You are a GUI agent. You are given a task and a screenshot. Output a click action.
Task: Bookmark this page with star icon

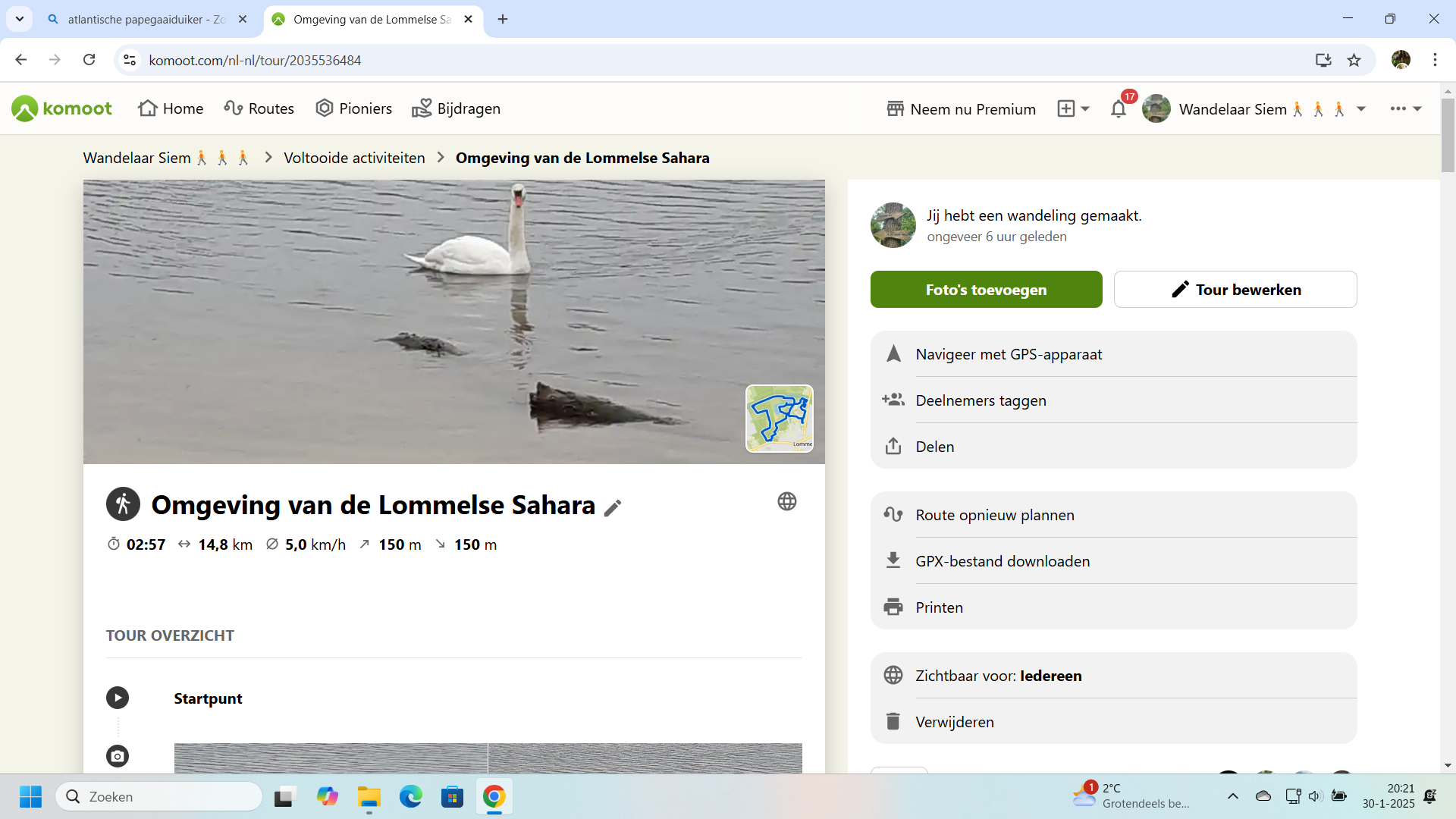(1354, 61)
